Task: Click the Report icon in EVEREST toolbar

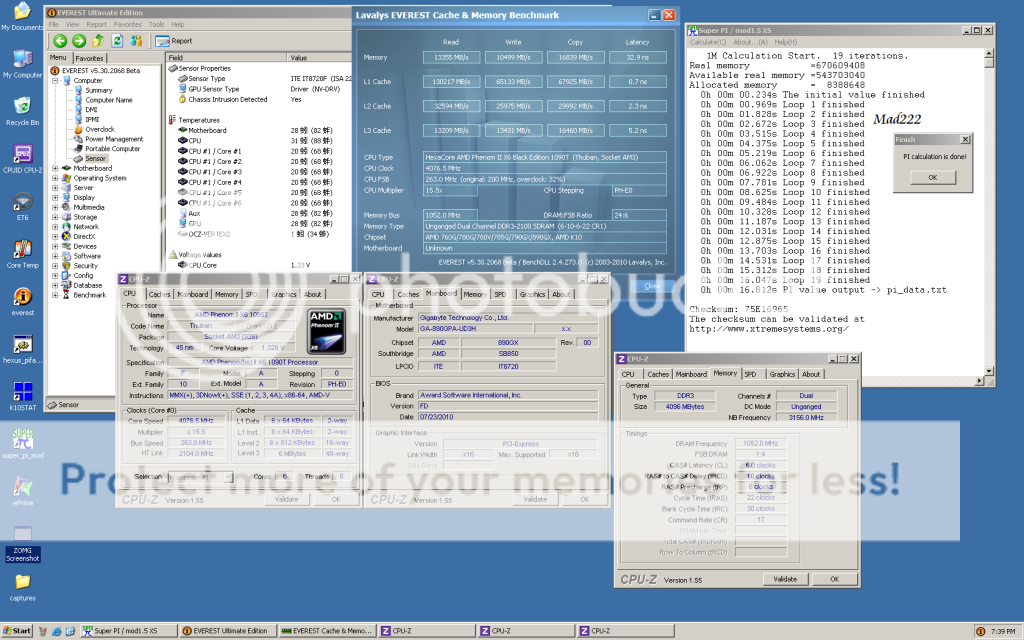Action: pos(174,41)
